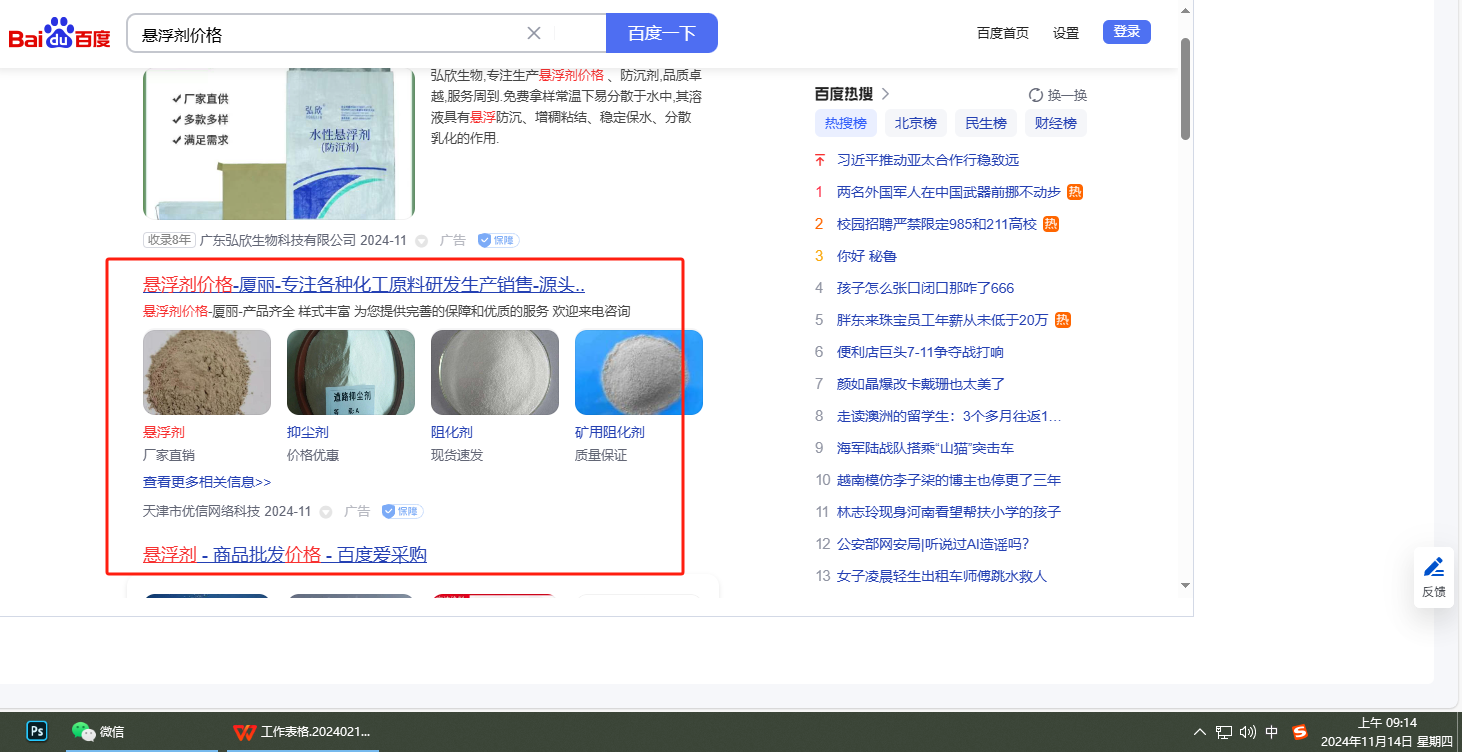Click the 矿用阻化剂 product label link
The width and height of the screenshot is (1462, 752).
coord(610,433)
